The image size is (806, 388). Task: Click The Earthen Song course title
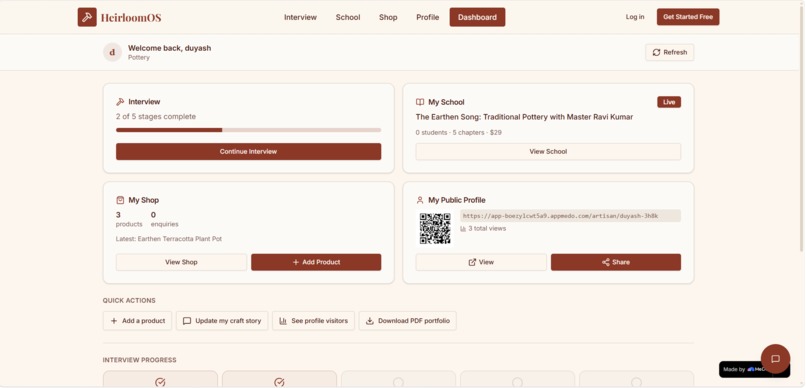[x=524, y=117]
